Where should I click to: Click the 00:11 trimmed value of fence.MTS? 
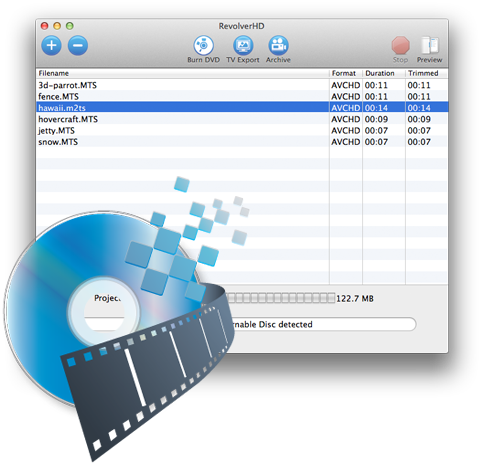click(419, 97)
